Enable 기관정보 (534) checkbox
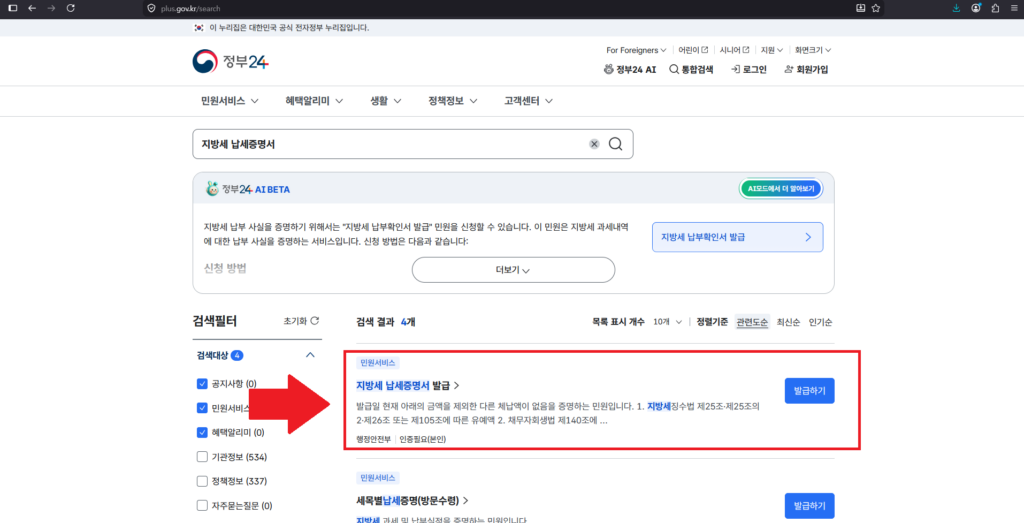The width and height of the screenshot is (1024, 523). point(202,456)
